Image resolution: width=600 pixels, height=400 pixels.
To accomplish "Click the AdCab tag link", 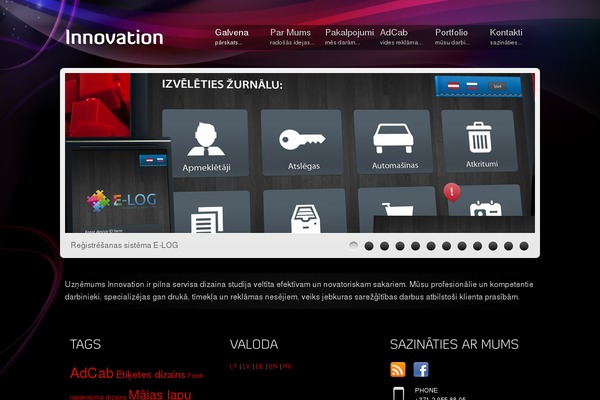I will 92,373.
